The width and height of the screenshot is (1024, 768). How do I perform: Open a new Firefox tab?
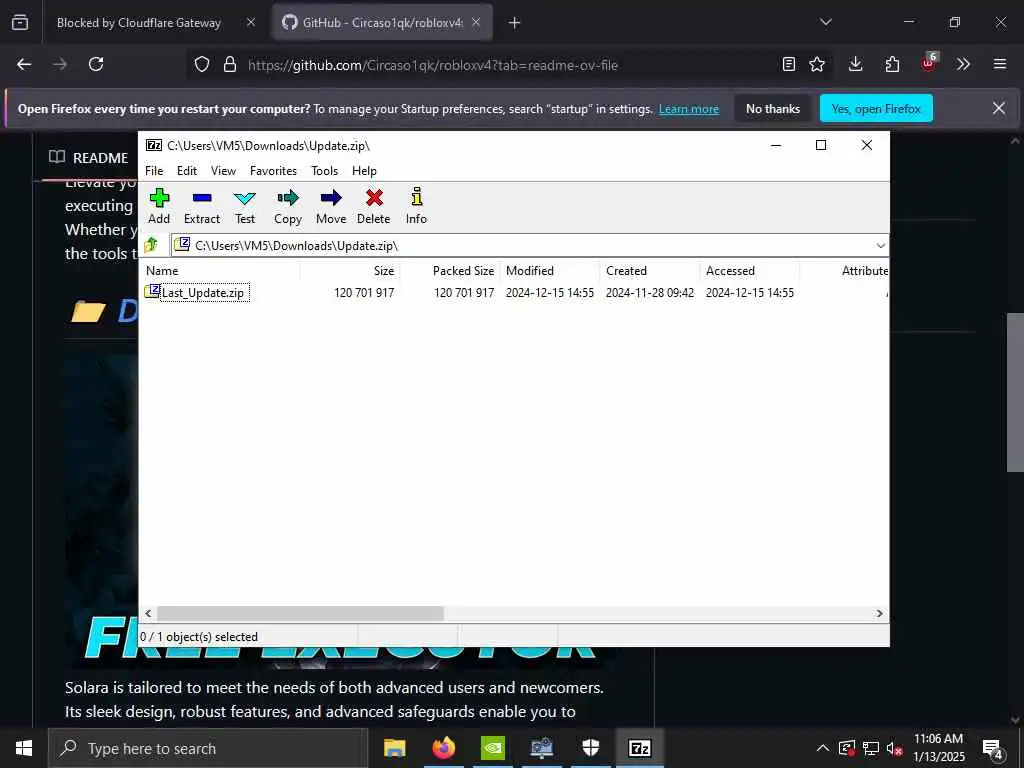coord(515,23)
